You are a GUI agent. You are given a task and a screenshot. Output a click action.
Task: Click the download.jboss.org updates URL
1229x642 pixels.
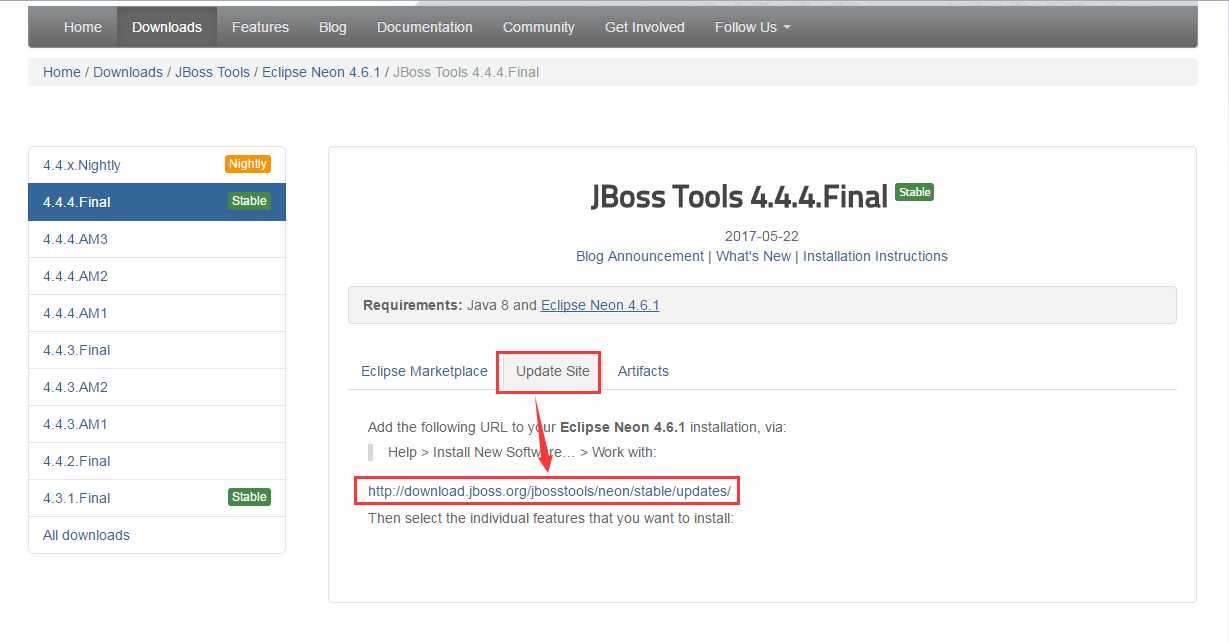coord(549,491)
